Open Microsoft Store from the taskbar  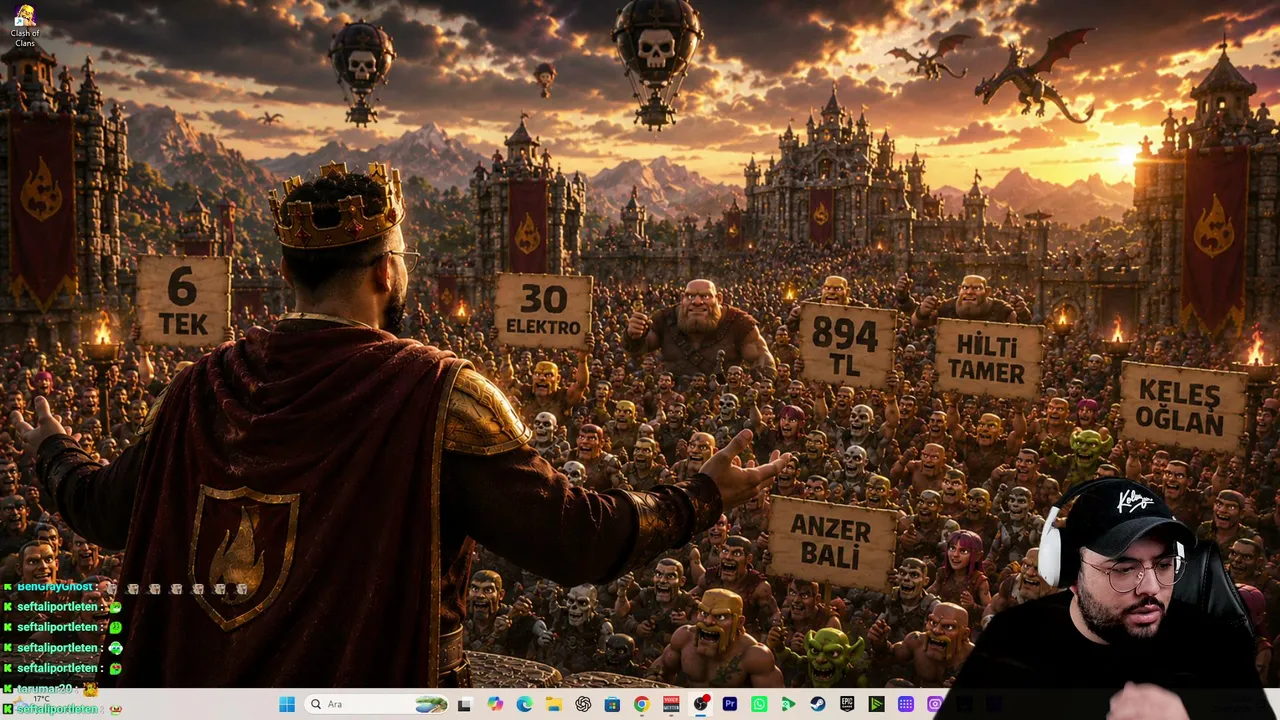[612, 704]
